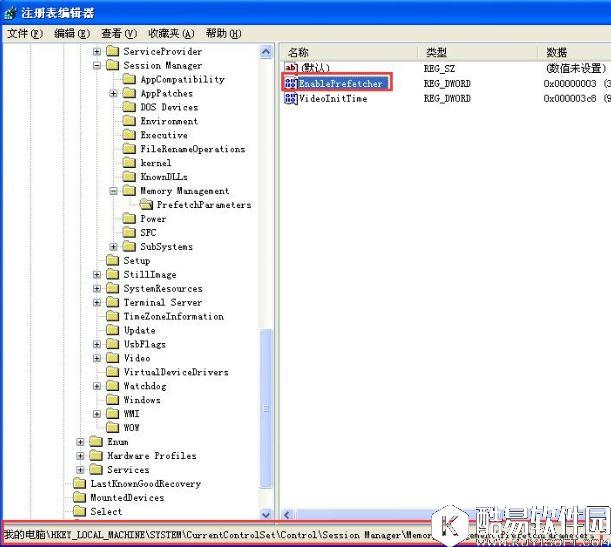
Task: Click the TimeZoneInformation folder icon
Action: pos(113,316)
